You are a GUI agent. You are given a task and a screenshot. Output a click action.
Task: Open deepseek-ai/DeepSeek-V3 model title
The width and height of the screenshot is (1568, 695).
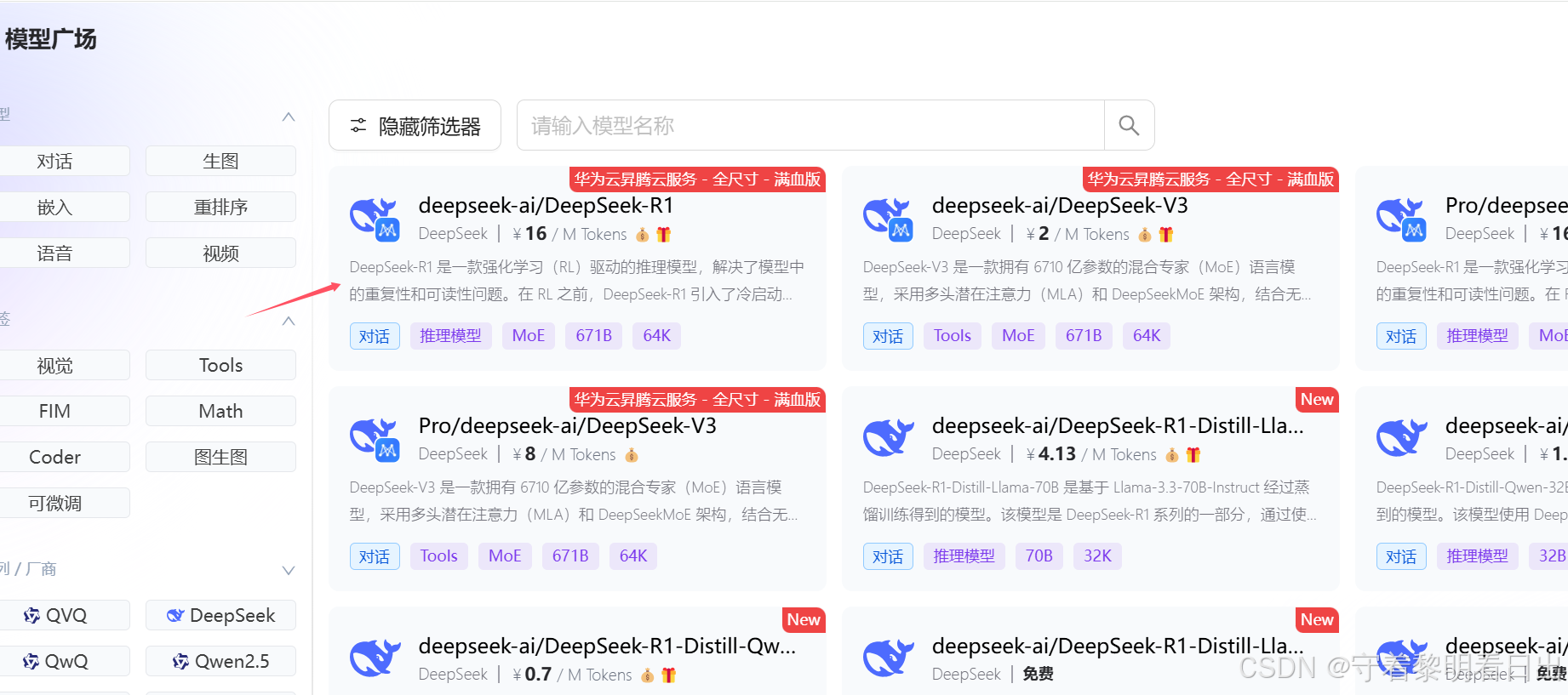point(1060,205)
